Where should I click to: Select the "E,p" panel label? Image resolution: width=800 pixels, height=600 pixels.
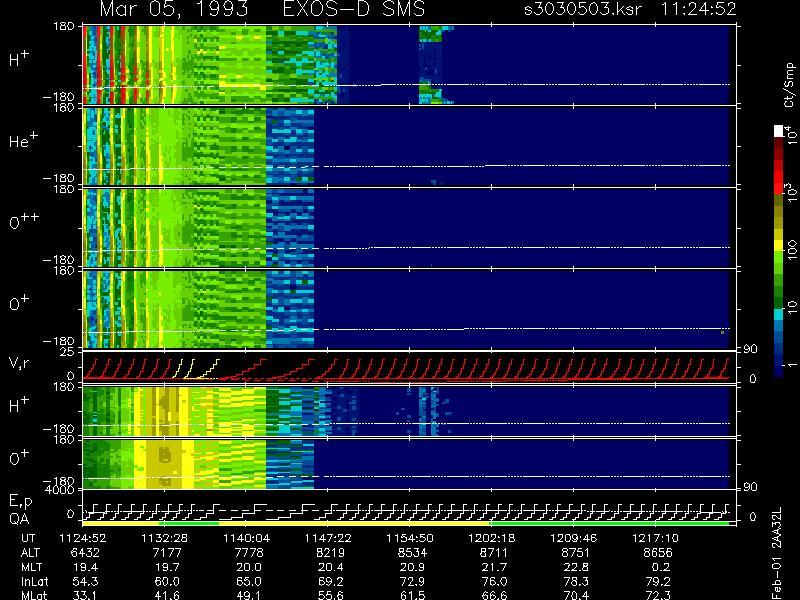point(20,502)
